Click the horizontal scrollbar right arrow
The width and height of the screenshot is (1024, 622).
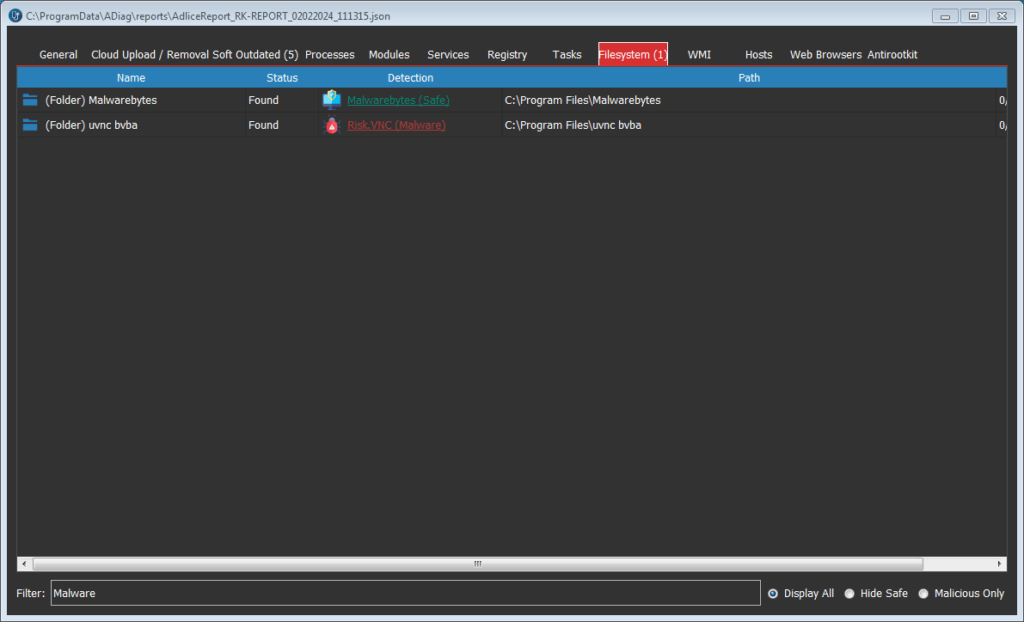coord(1000,564)
